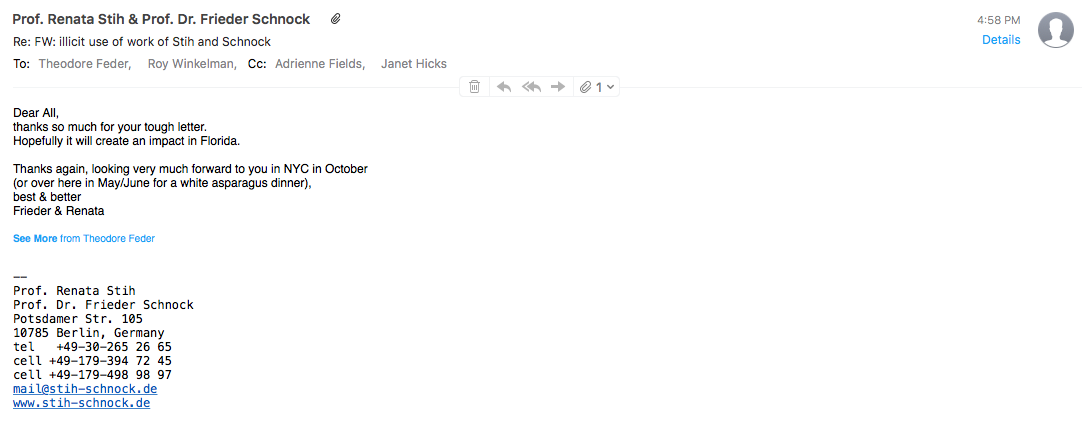Click the email subject line
Screen dimensions: 1082x429
(x=141, y=41)
